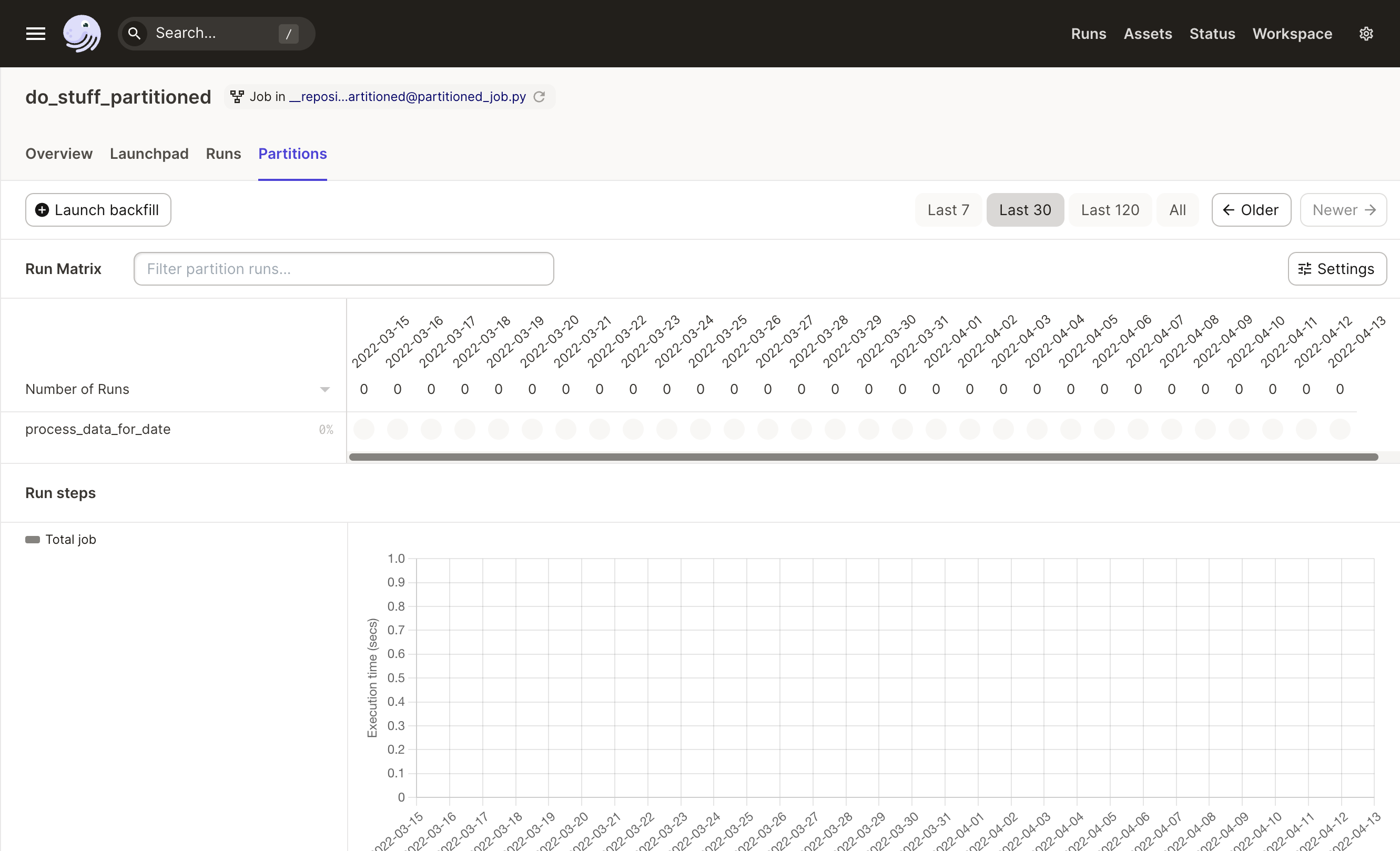Screen dimensions: 1400x851
Task: Show the Last 120 partitions
Action: point(1109,210)
